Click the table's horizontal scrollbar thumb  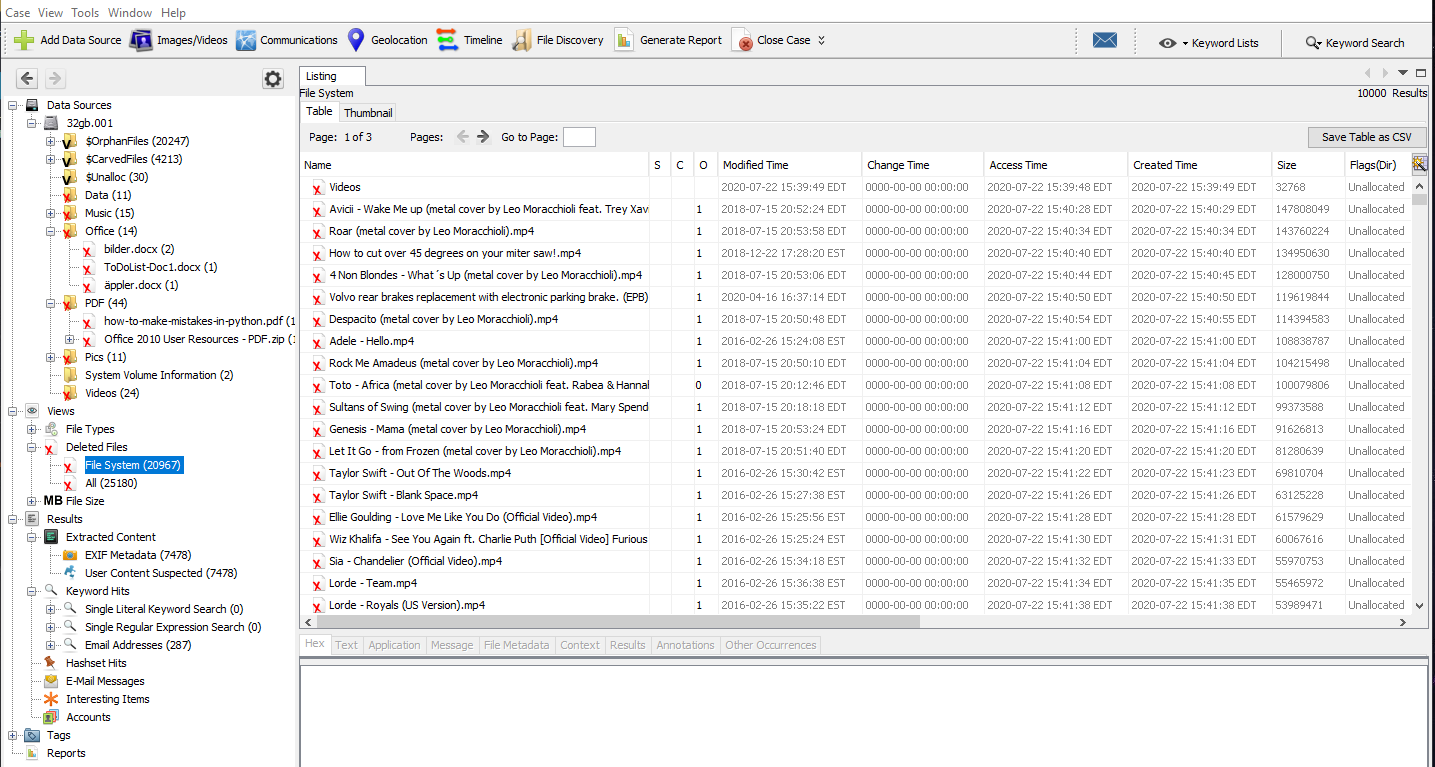[x=617, y=622]
